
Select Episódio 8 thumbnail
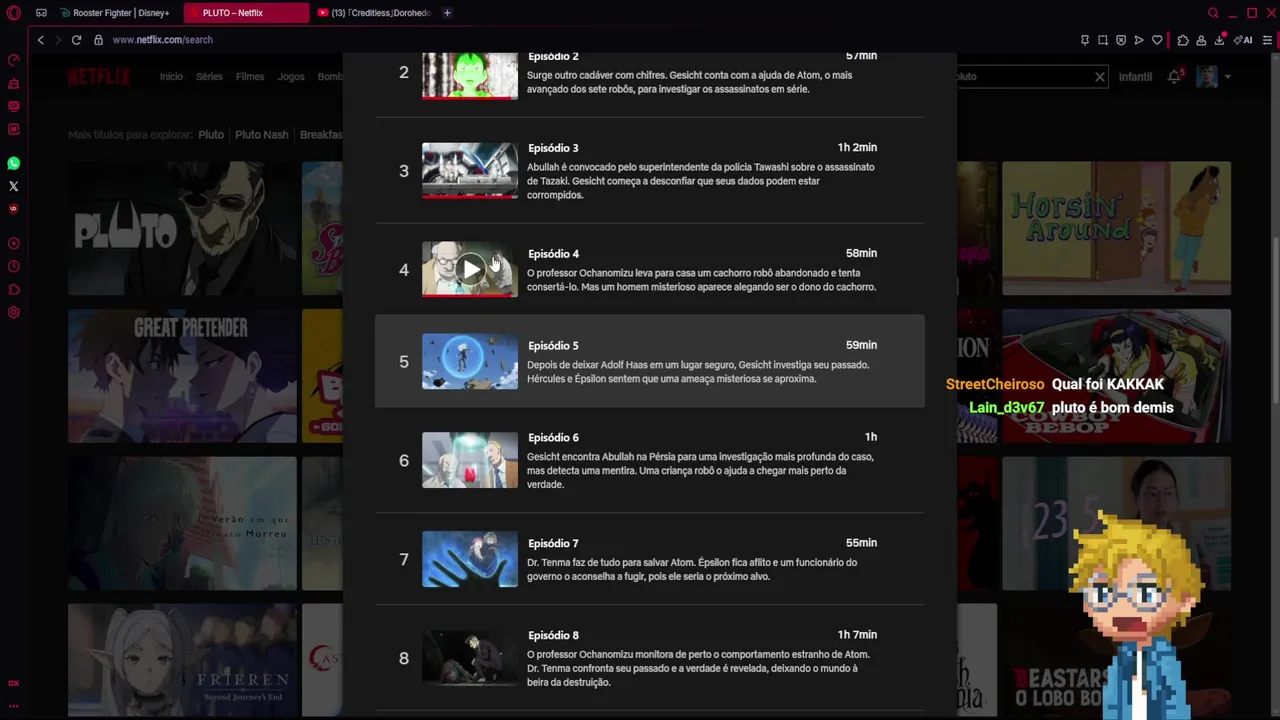[x=470, y=657]
